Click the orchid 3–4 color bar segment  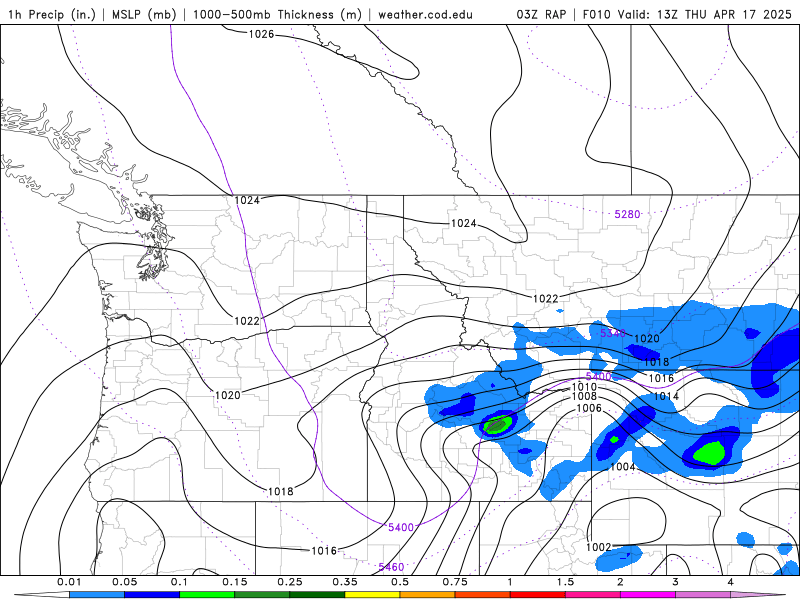click(x=703, y=595)
